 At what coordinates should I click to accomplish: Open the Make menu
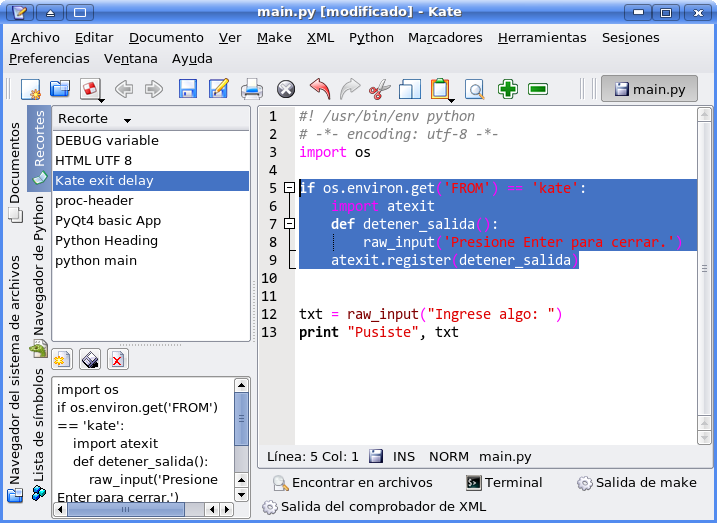click(x=274, y=37)
